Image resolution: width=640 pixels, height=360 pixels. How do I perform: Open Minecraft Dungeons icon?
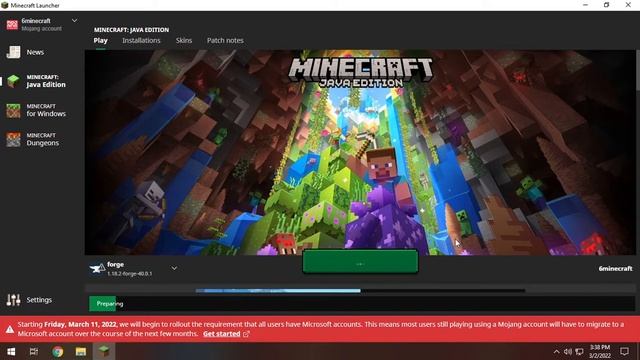coord(13,140)
